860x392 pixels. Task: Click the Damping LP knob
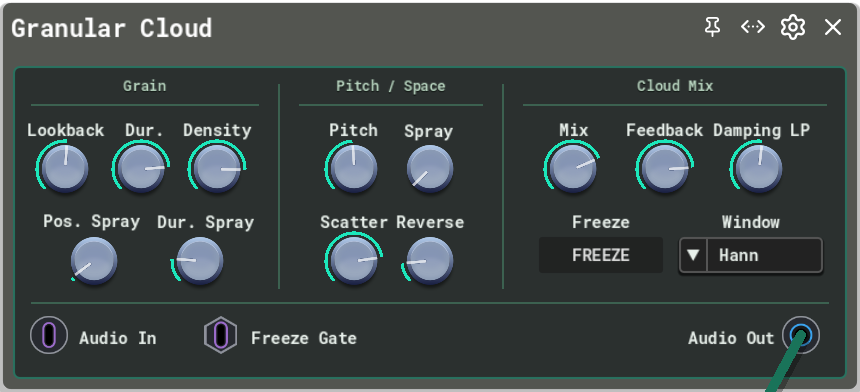point(759,169)
